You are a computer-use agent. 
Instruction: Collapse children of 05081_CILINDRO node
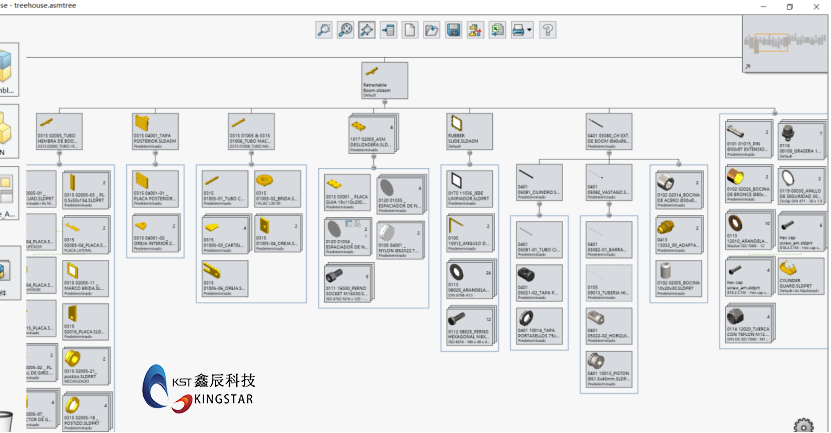click(x=540, y=205)
